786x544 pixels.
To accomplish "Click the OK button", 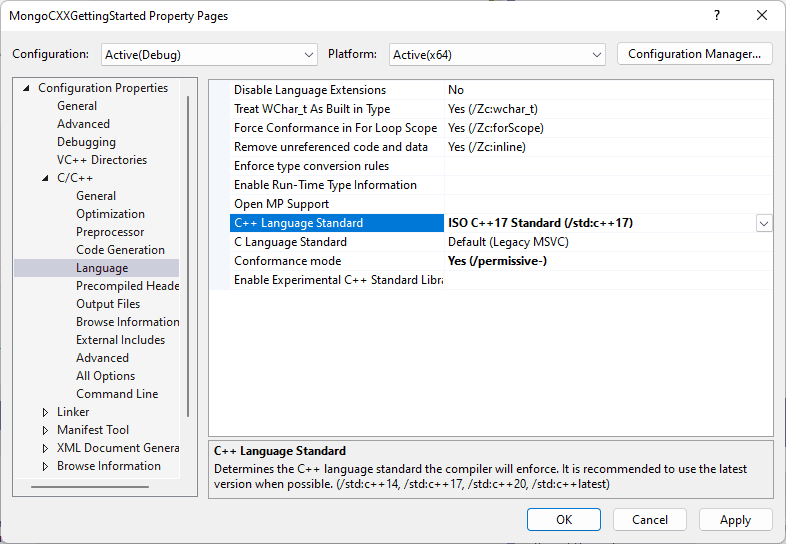I will coord(564,519).
